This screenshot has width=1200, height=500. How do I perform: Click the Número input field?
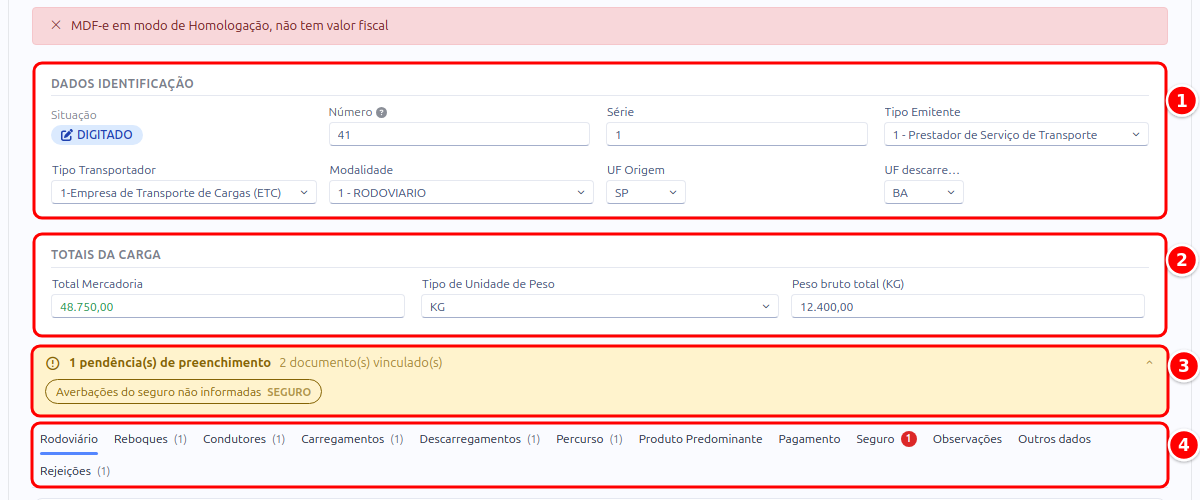460,135
